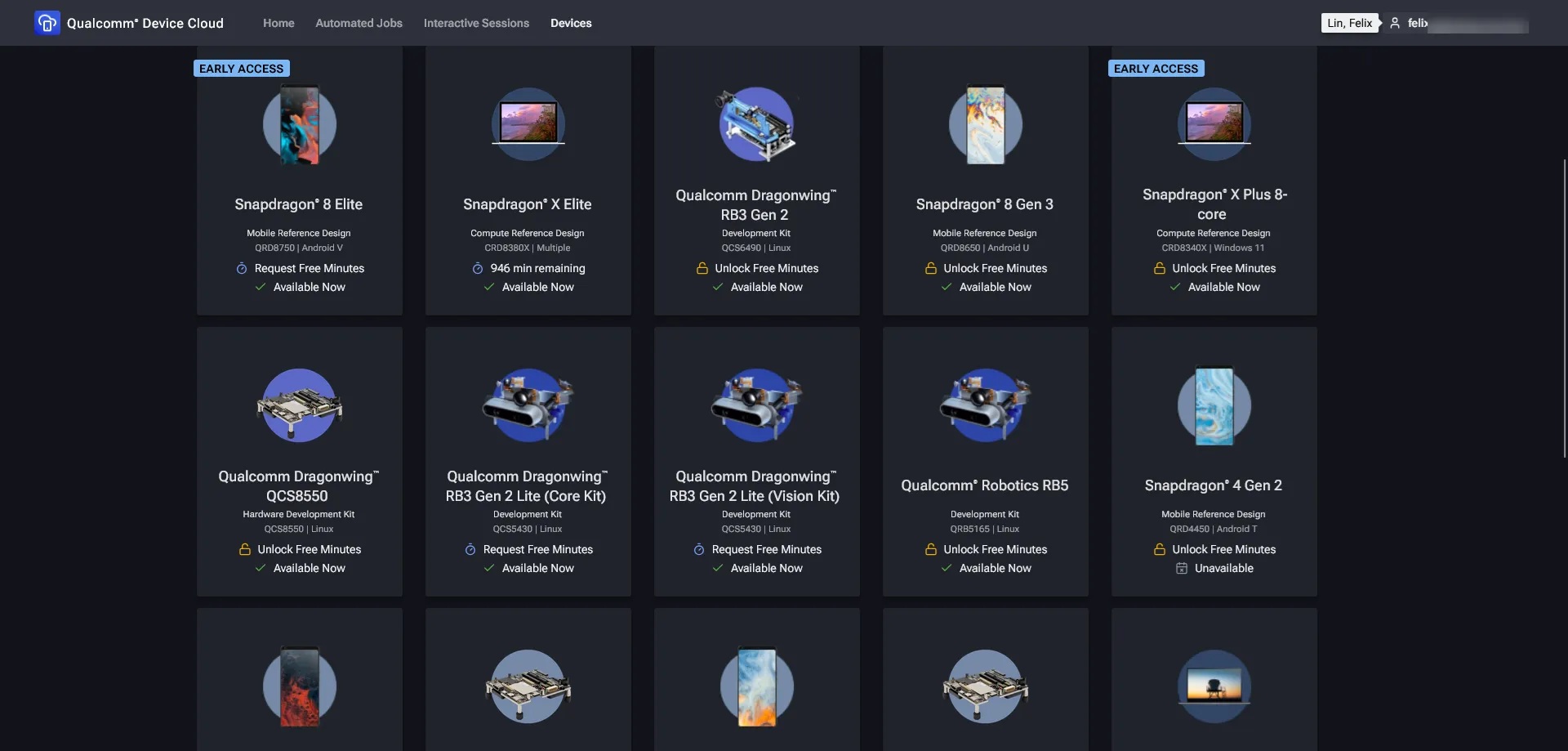Click lock icon on Snapdragon X Plus 8-core

point(1160,268)
